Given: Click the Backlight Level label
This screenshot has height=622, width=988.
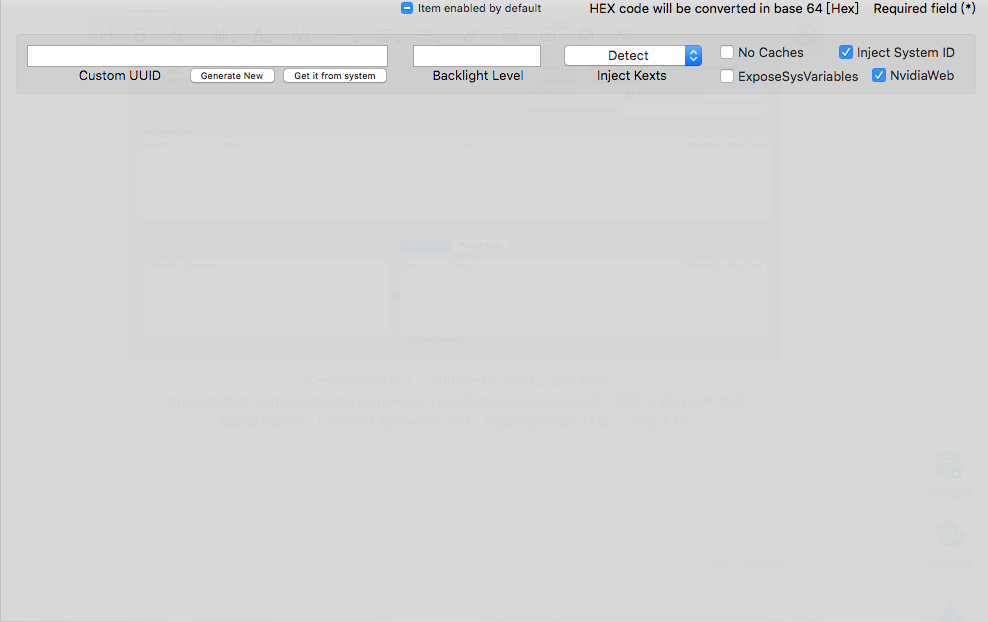Looking at the screenshot, I should click(478, 76).
